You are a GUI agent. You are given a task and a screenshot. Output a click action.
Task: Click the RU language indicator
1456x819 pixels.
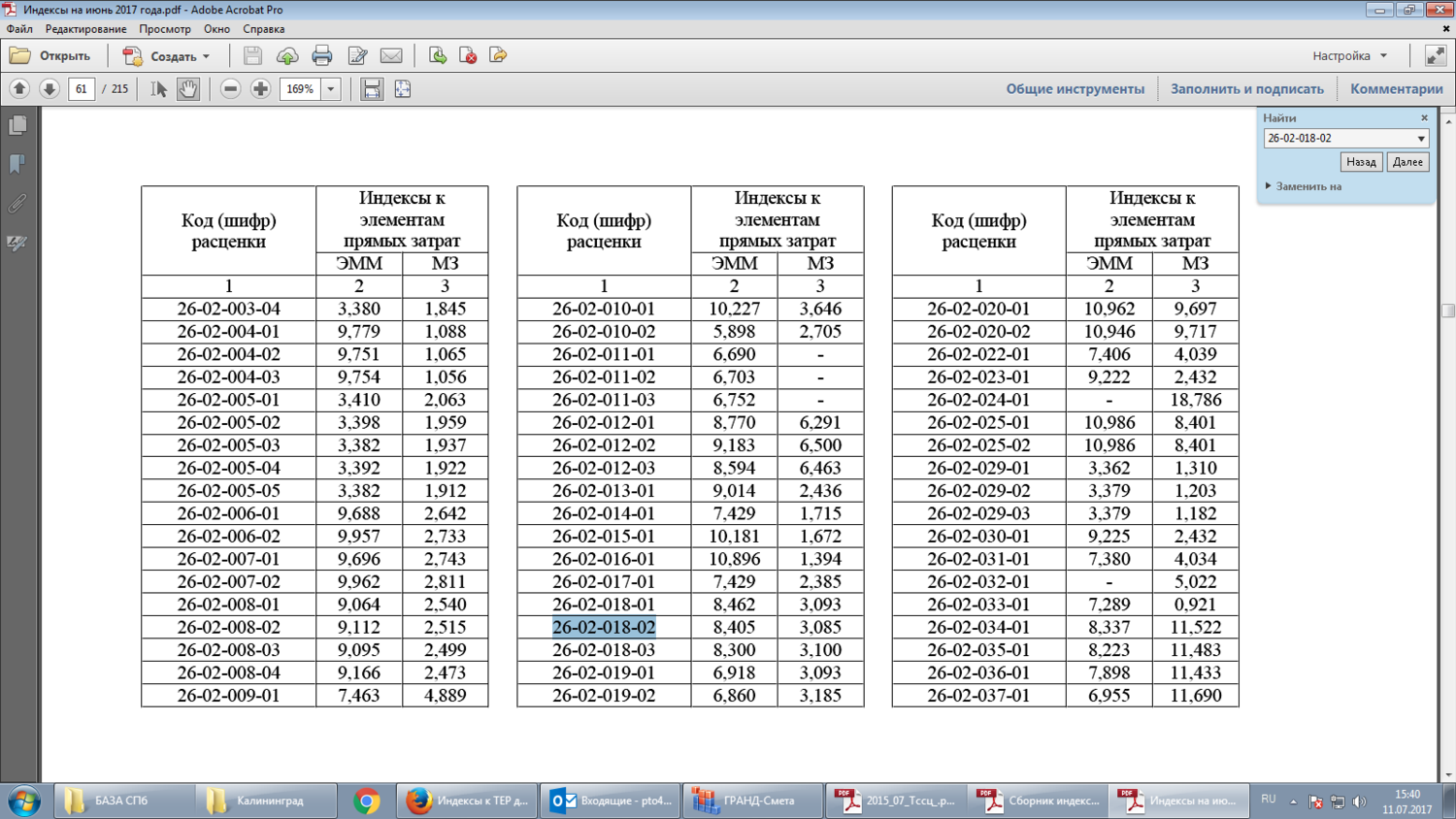pos(1269,800)
